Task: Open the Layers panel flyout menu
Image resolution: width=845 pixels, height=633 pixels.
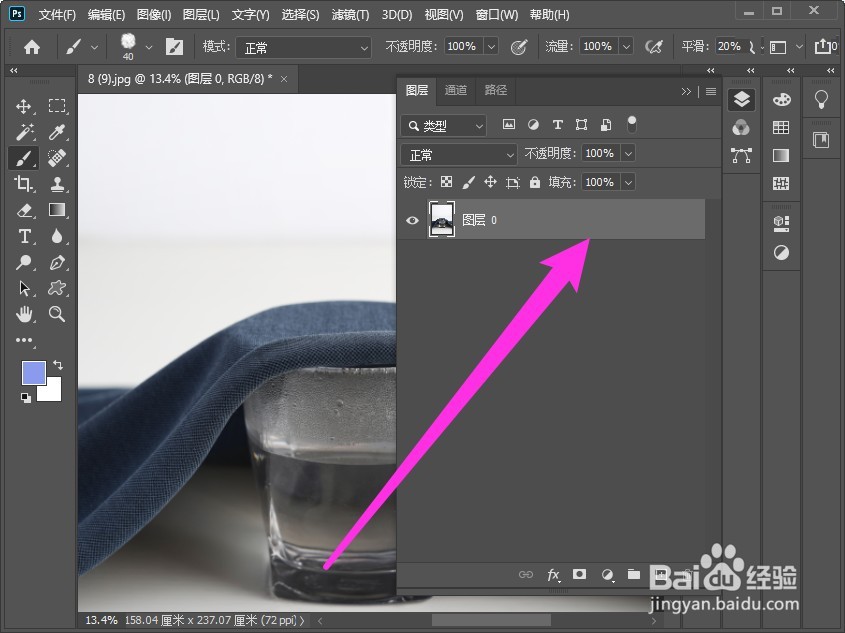Action: [711, 92]
